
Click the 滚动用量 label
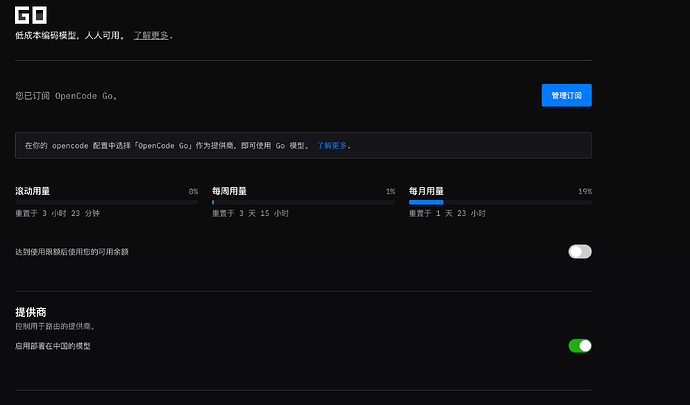(x=33, y=191)
